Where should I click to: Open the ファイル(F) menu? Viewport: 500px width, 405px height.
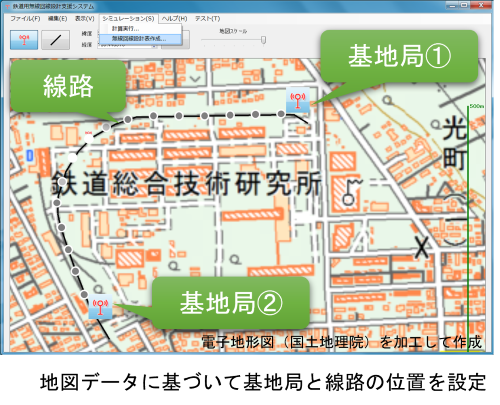click(x=25, y=19)
